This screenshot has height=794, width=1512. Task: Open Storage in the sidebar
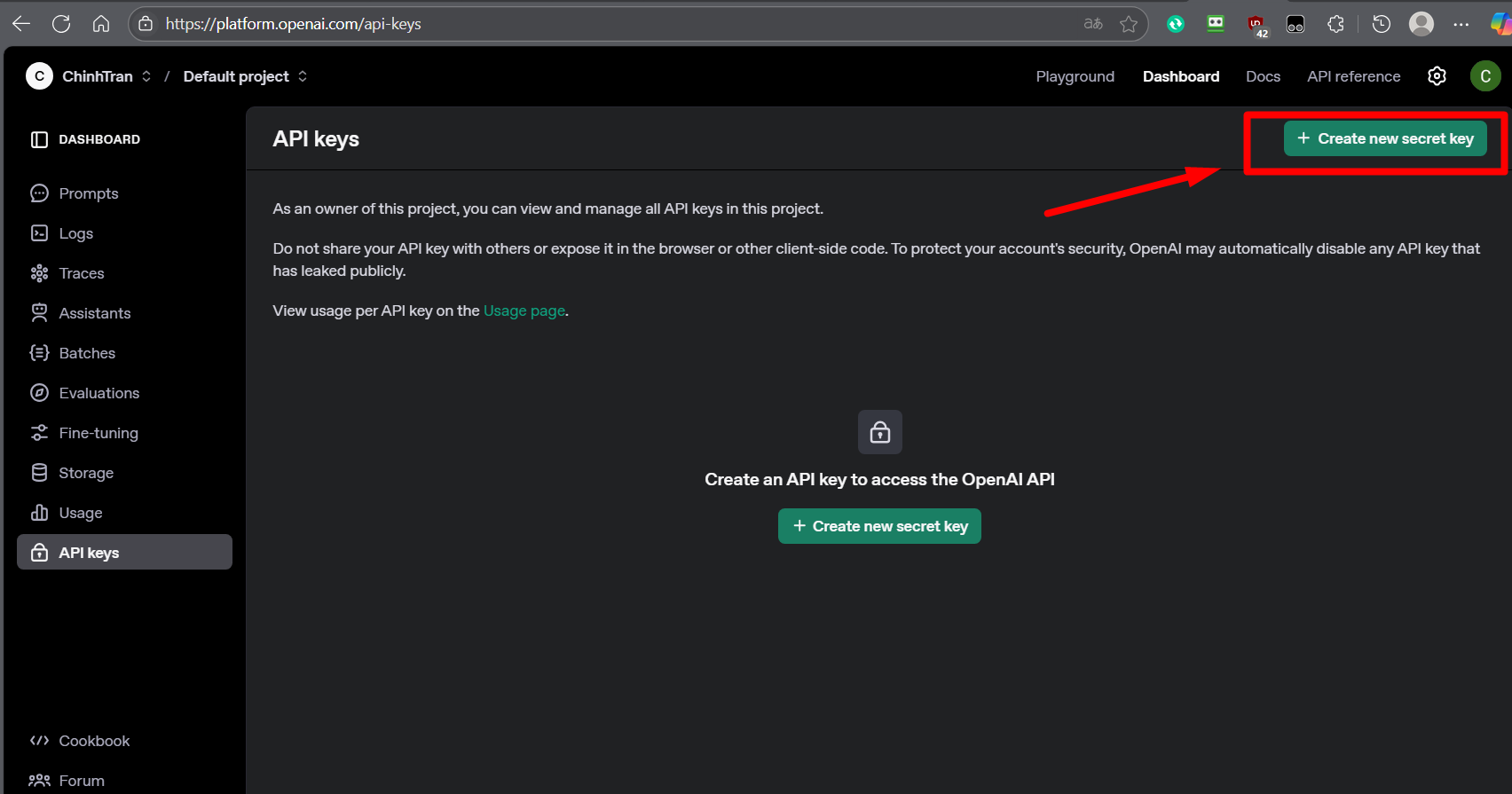pyautogui.click(x=124, y=473)
